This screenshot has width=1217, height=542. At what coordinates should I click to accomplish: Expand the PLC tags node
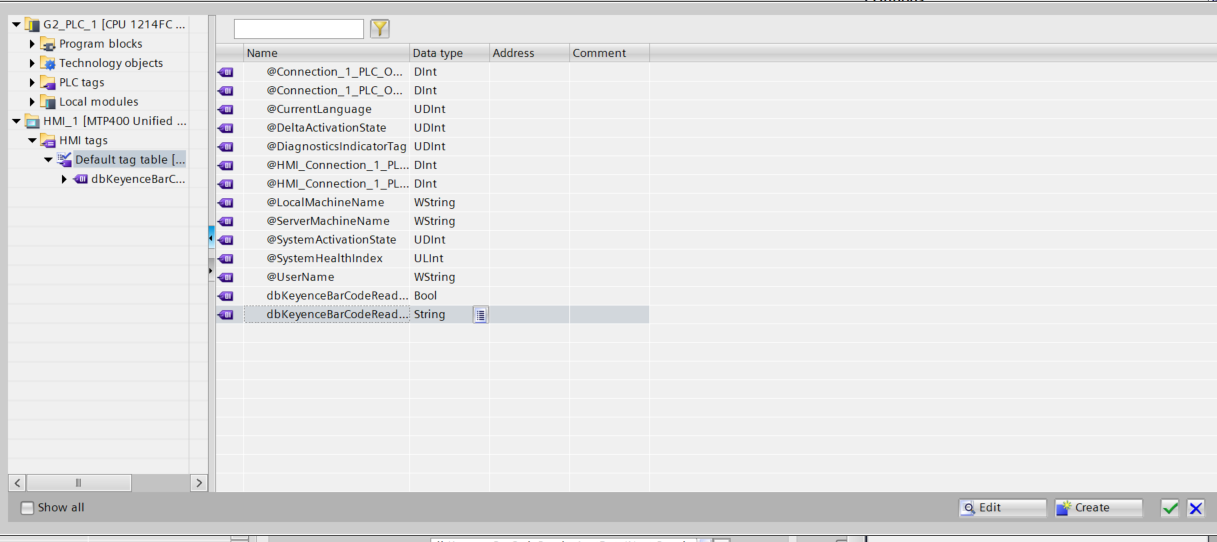pyautogui.click(x=32, y=82)
